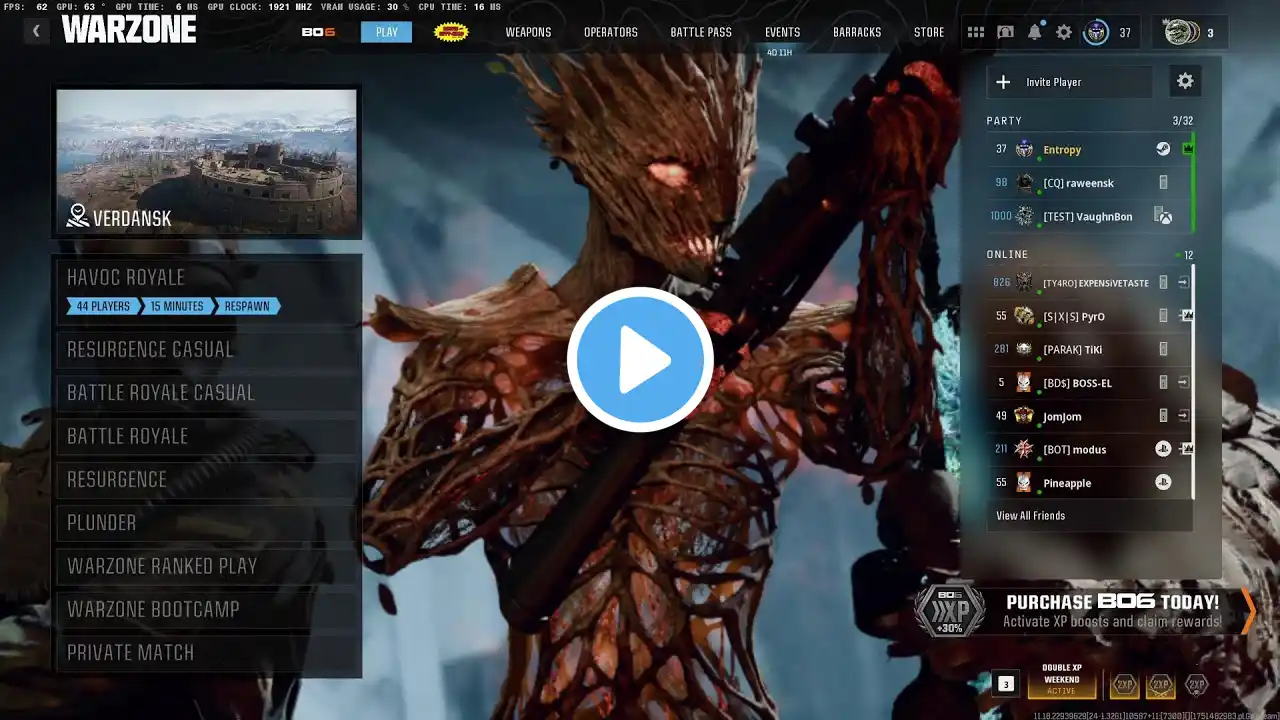Click the join icon on JomJom row
The height and width of the screenshot is (720, 1280).
click(x=1184, y=416)
